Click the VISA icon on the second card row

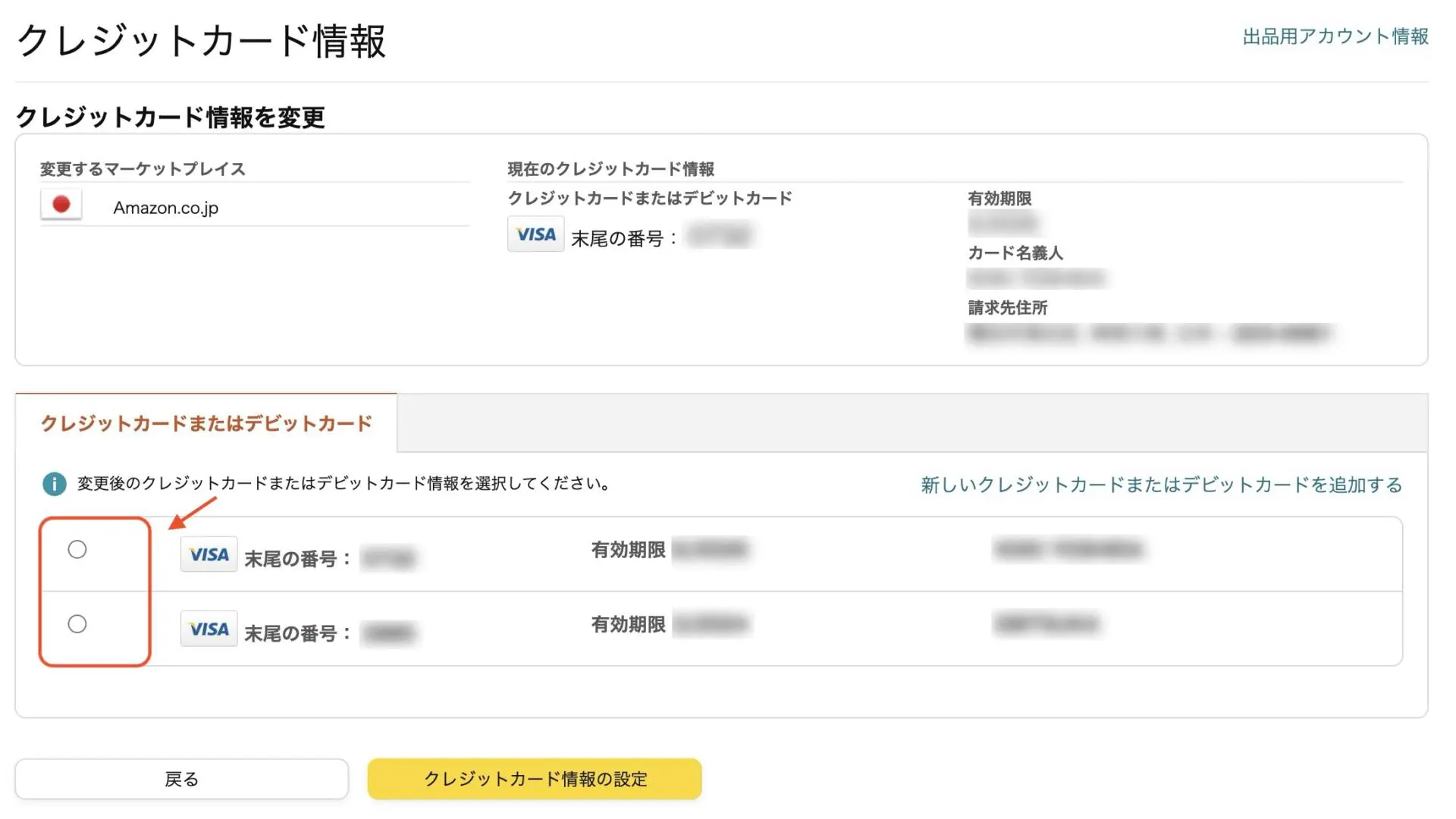[x=209, y=629]
